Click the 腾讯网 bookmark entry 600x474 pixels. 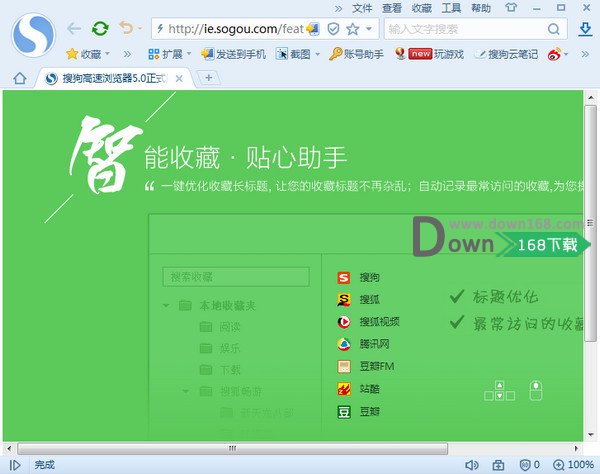364,344
